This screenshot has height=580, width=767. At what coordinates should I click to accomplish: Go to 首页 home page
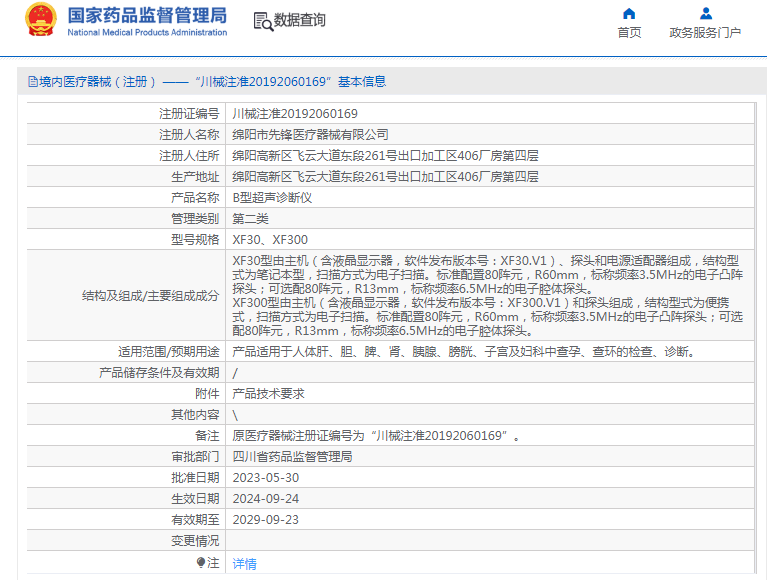coord(629,32)
